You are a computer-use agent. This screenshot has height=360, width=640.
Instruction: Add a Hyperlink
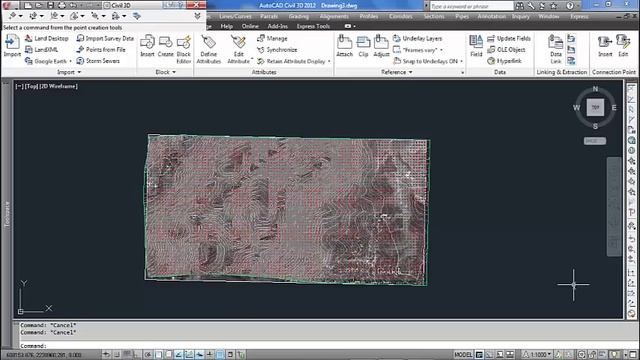coord(504,61)
